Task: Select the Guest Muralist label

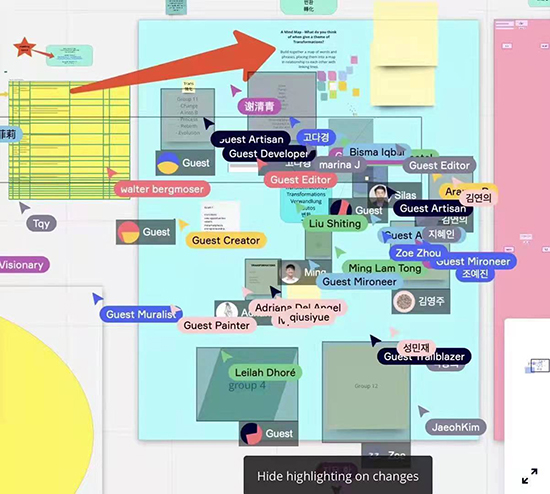Action: (x=141, y=314)
